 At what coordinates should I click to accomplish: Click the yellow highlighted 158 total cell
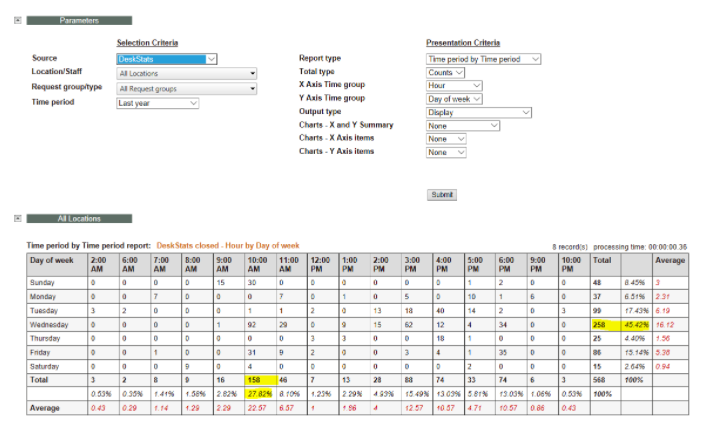coord(259,381)
